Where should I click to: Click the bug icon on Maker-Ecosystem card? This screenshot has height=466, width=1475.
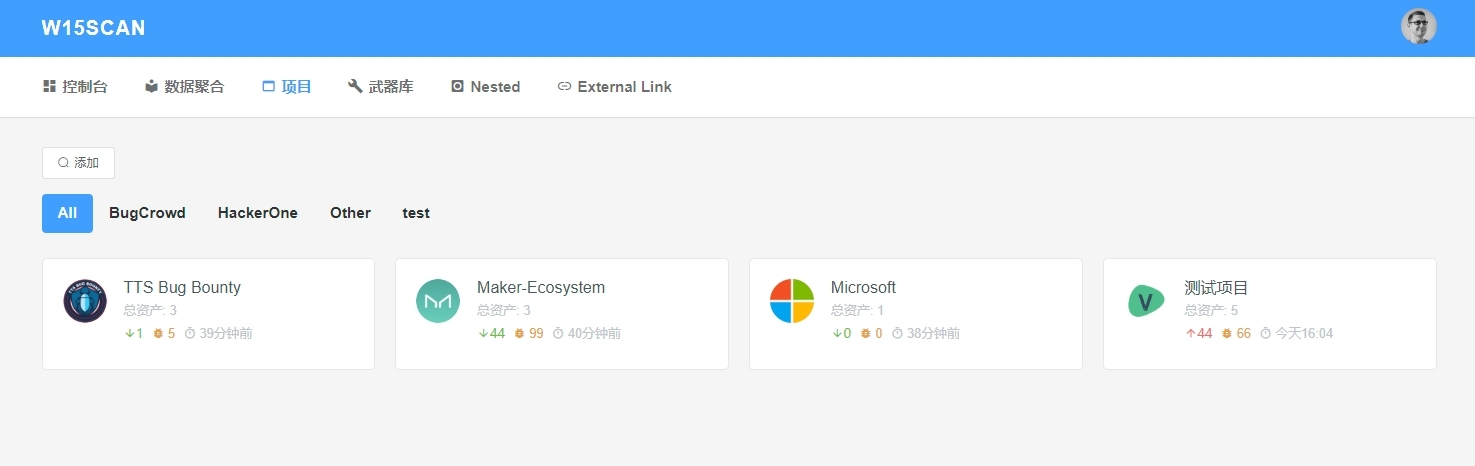[519, 334]
